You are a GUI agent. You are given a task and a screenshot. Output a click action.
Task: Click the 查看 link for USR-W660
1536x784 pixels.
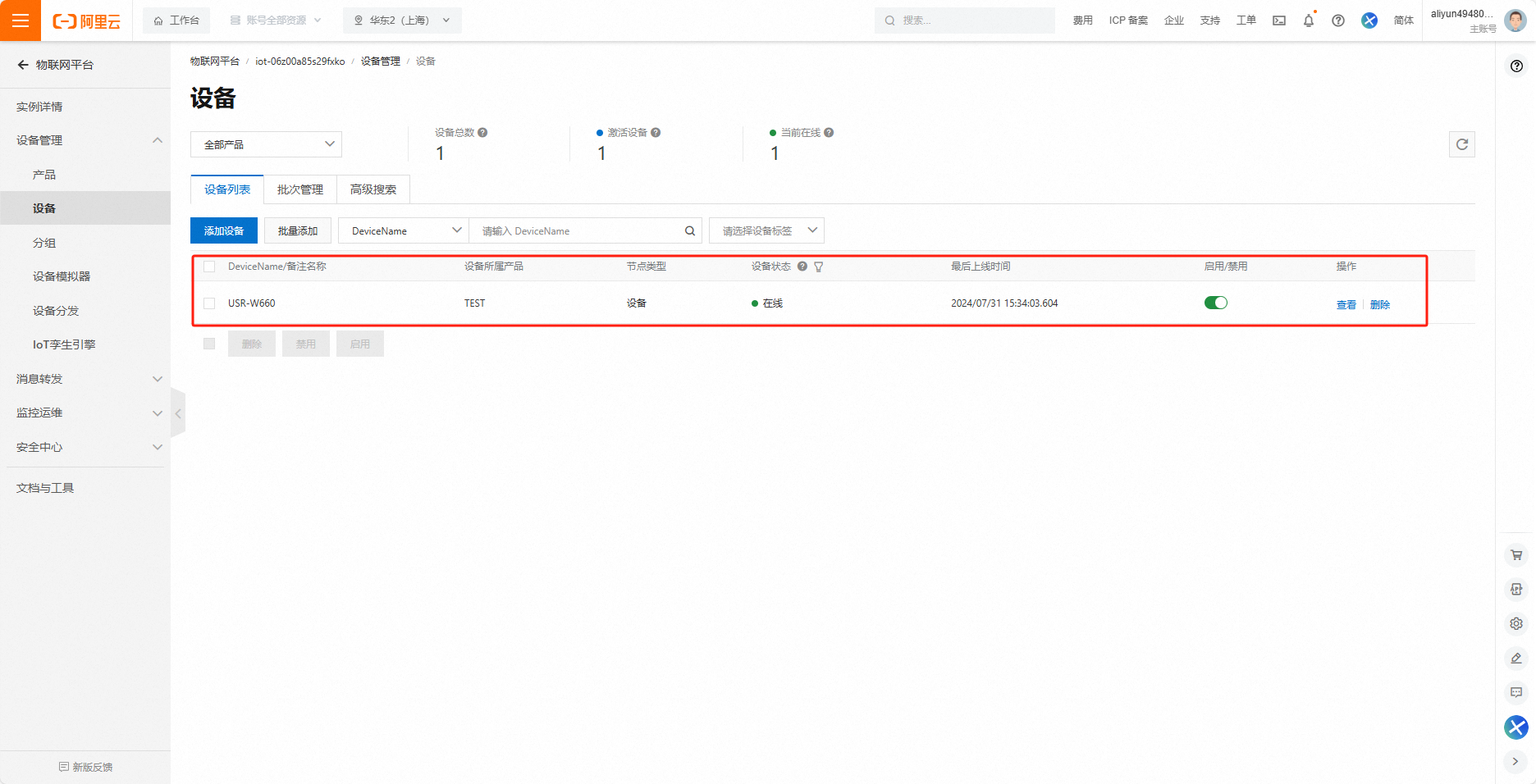pos(1346,304)
